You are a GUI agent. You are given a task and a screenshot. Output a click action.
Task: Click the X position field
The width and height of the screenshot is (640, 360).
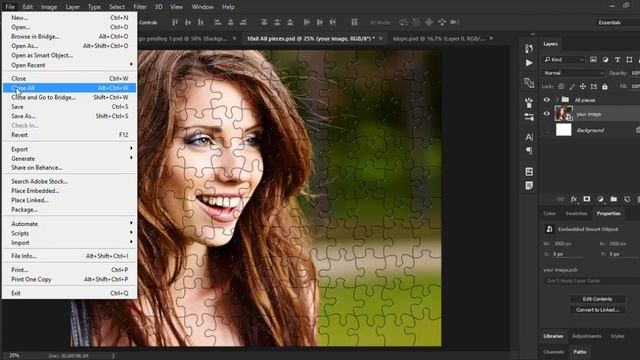pyautogui.click(x=567, y=254)
